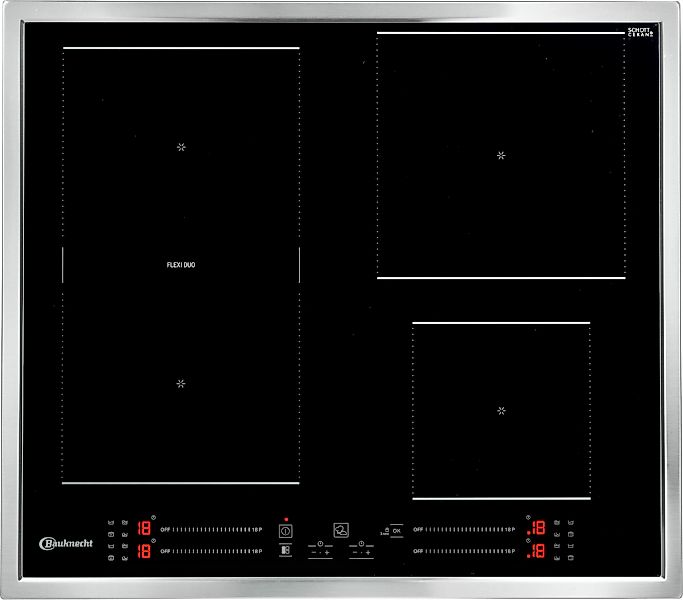Tap the plus sign on the right timer

point(368,552)
